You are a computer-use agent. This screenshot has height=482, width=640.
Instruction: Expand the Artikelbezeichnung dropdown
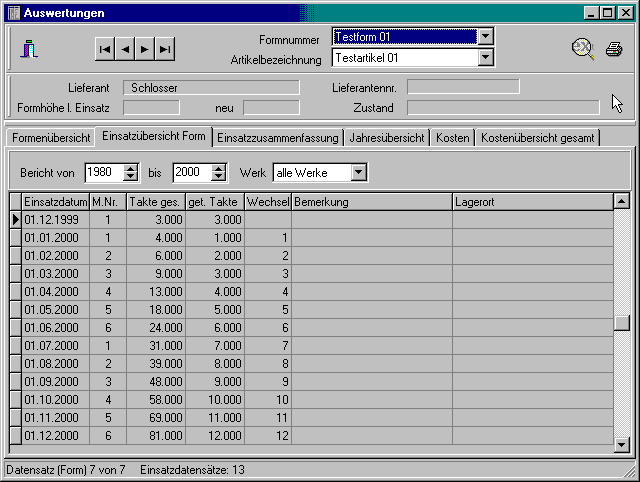pos(486,58)
